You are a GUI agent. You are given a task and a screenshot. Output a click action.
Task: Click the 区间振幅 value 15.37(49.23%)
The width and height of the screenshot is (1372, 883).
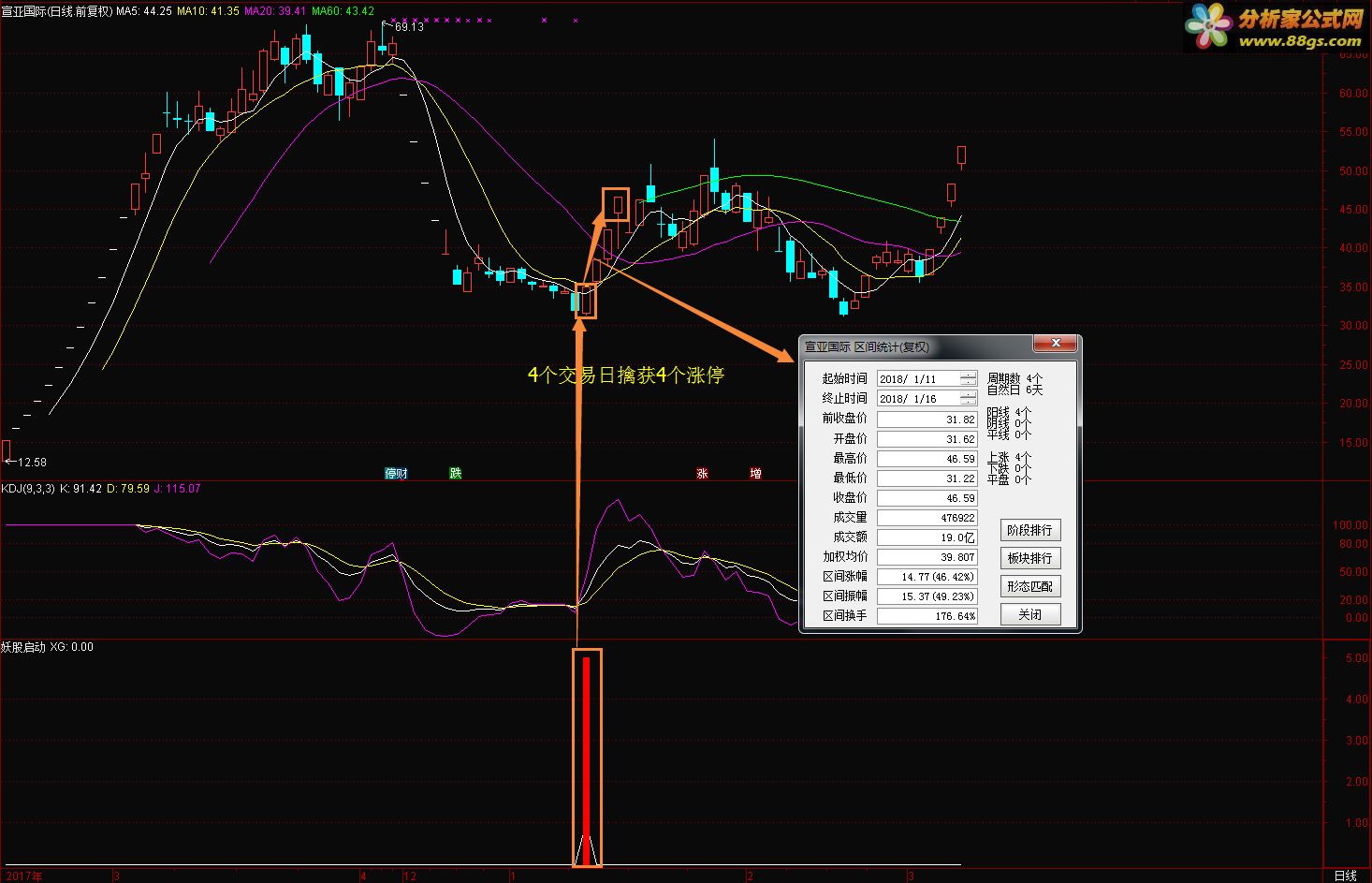[927, 596]
